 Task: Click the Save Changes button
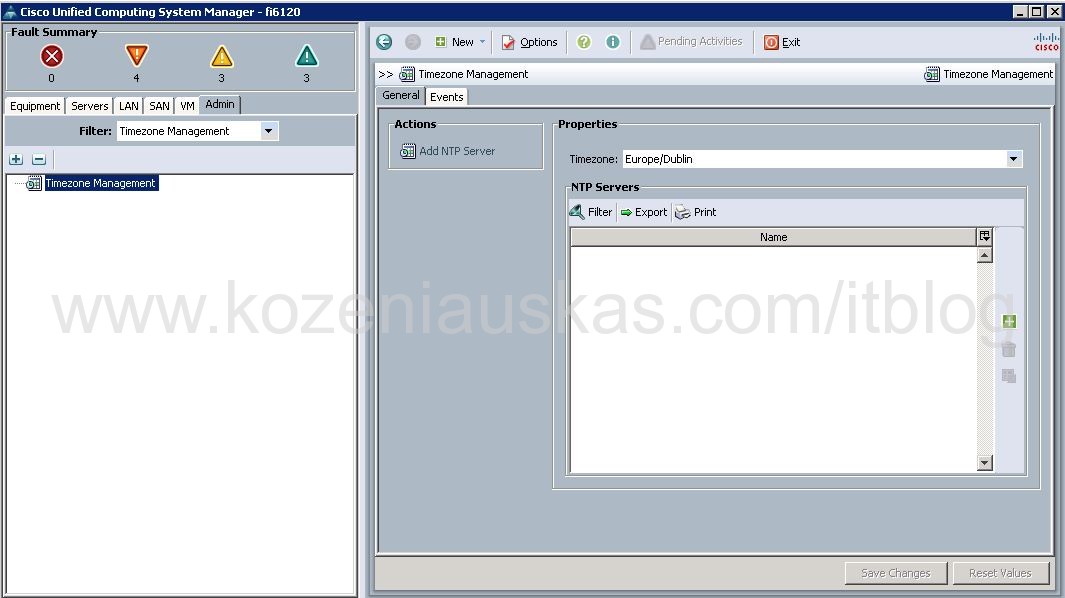[x=896, y=573]
